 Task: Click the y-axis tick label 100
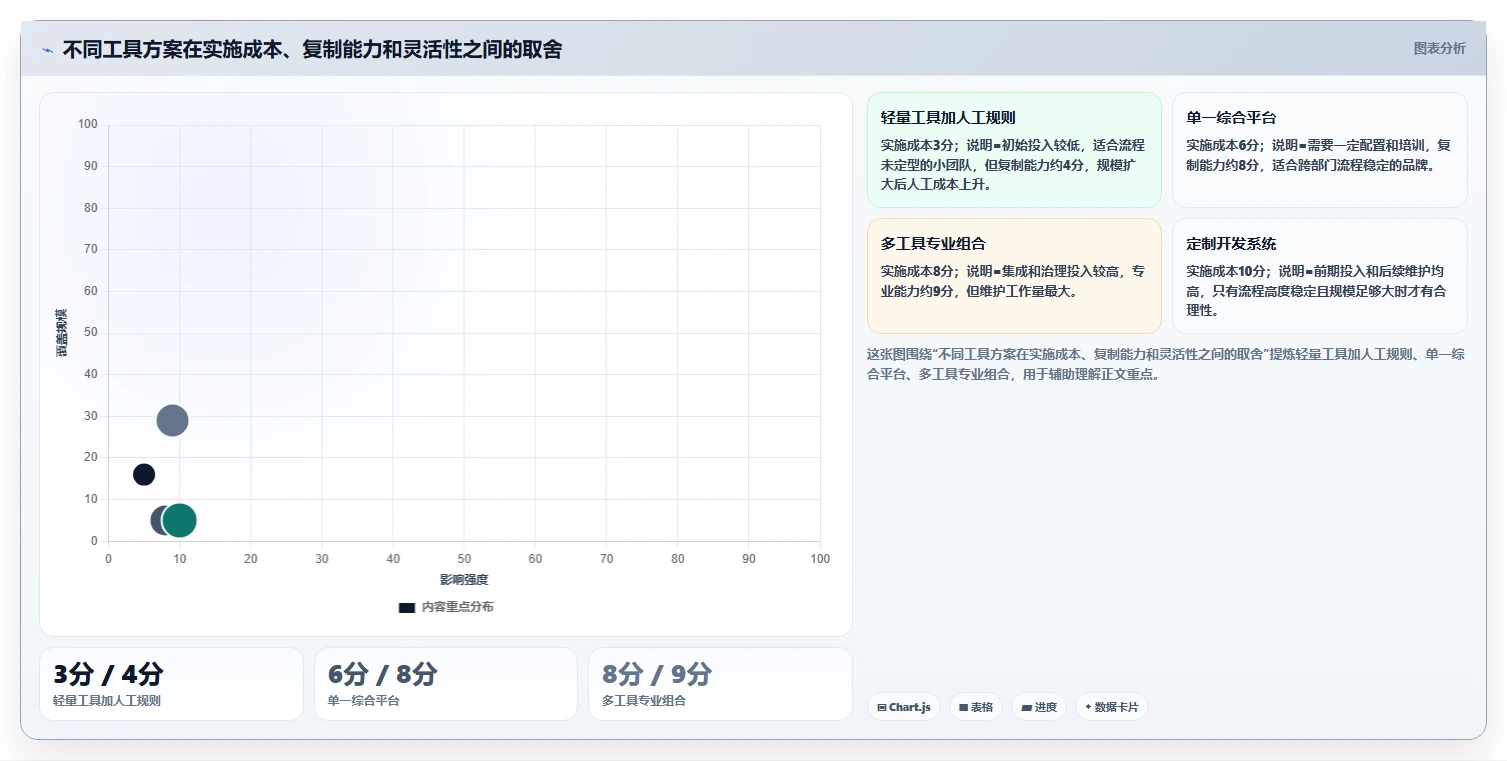tap(88, 124)
